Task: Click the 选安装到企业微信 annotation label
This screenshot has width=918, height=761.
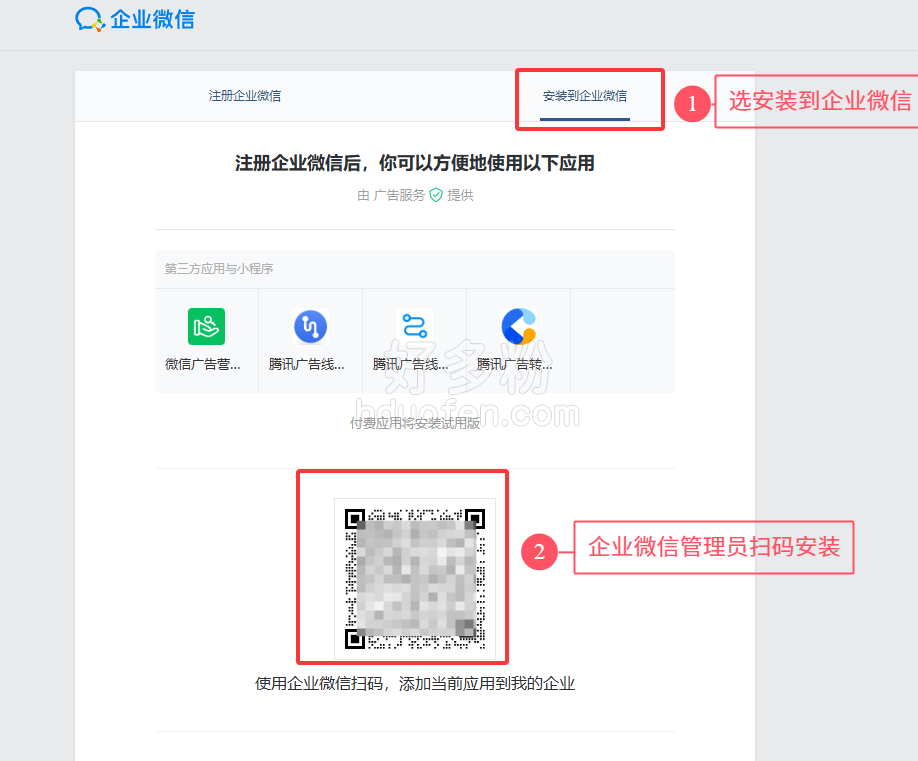Action: tap(819, 101)
